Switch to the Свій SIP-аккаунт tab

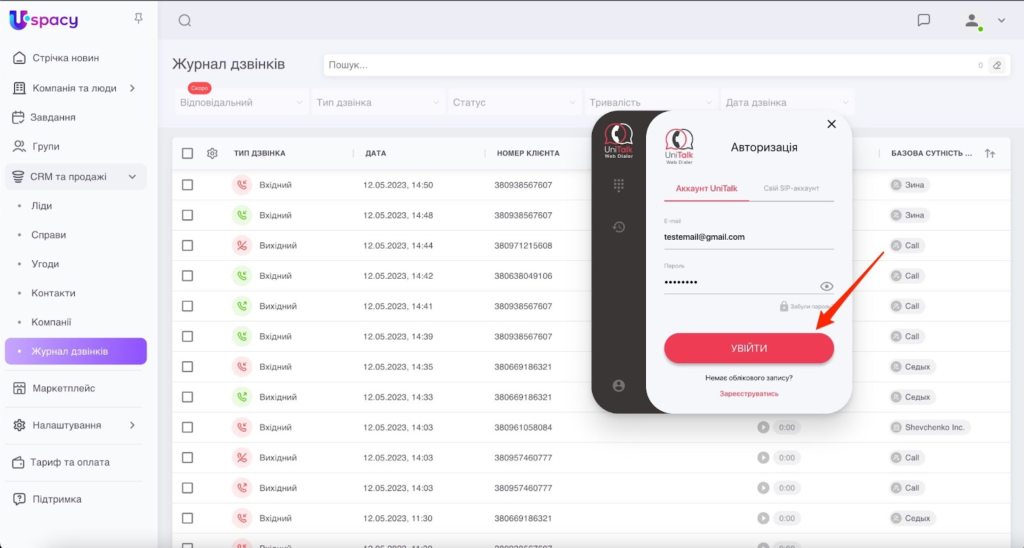tap(791, 188)
